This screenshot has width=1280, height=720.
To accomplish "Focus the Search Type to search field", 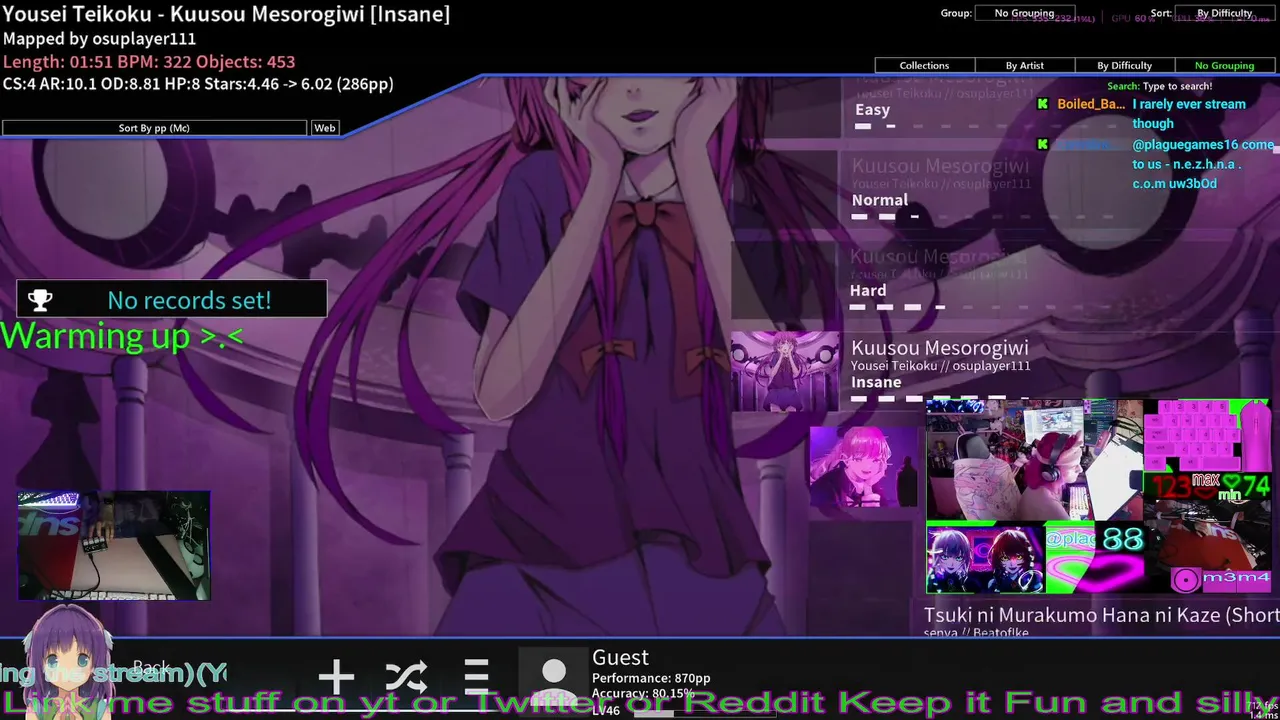I will tap(1160, 87).
